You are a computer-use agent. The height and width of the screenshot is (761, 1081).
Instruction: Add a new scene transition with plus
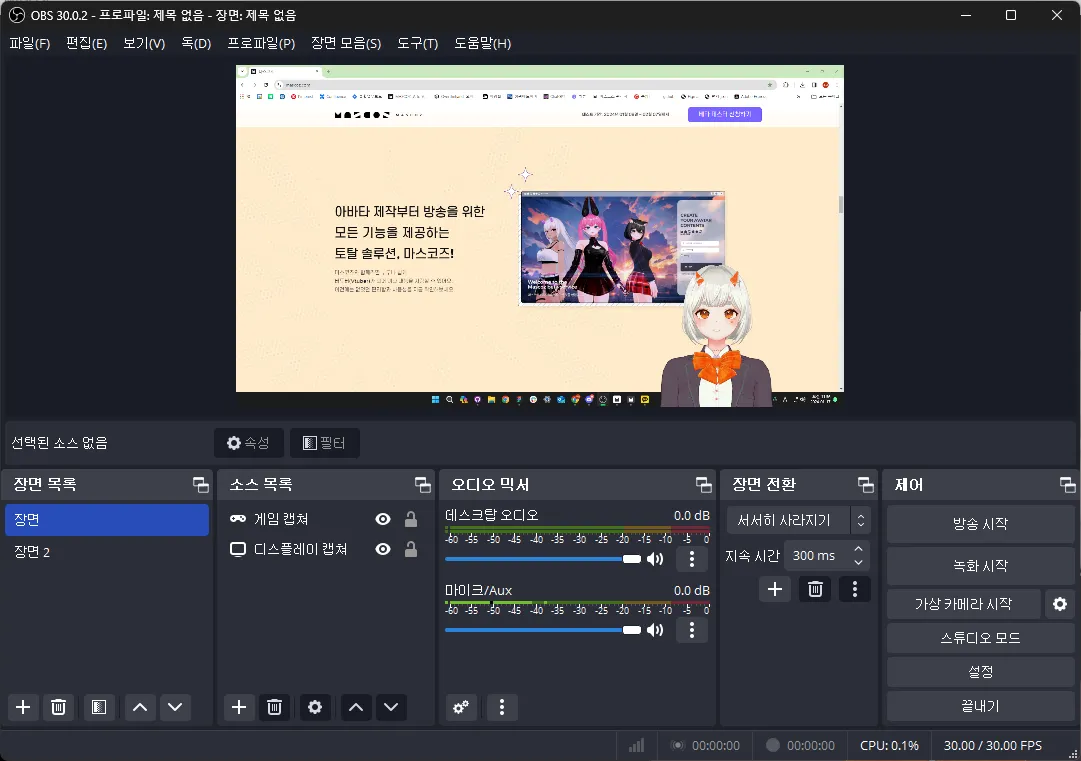pos(775,589)
